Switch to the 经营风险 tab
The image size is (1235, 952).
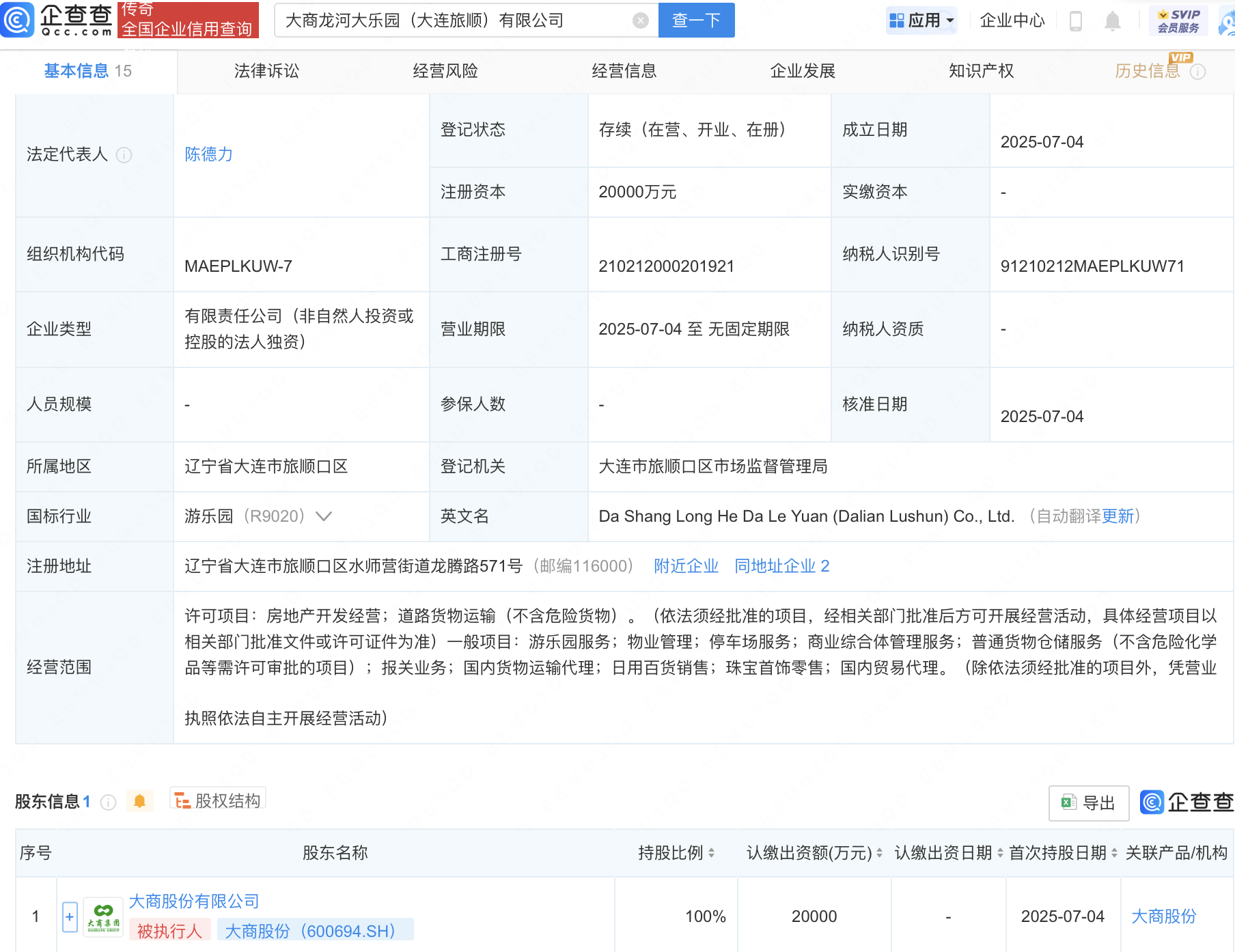pyautogui.click(x=445, y=71)
